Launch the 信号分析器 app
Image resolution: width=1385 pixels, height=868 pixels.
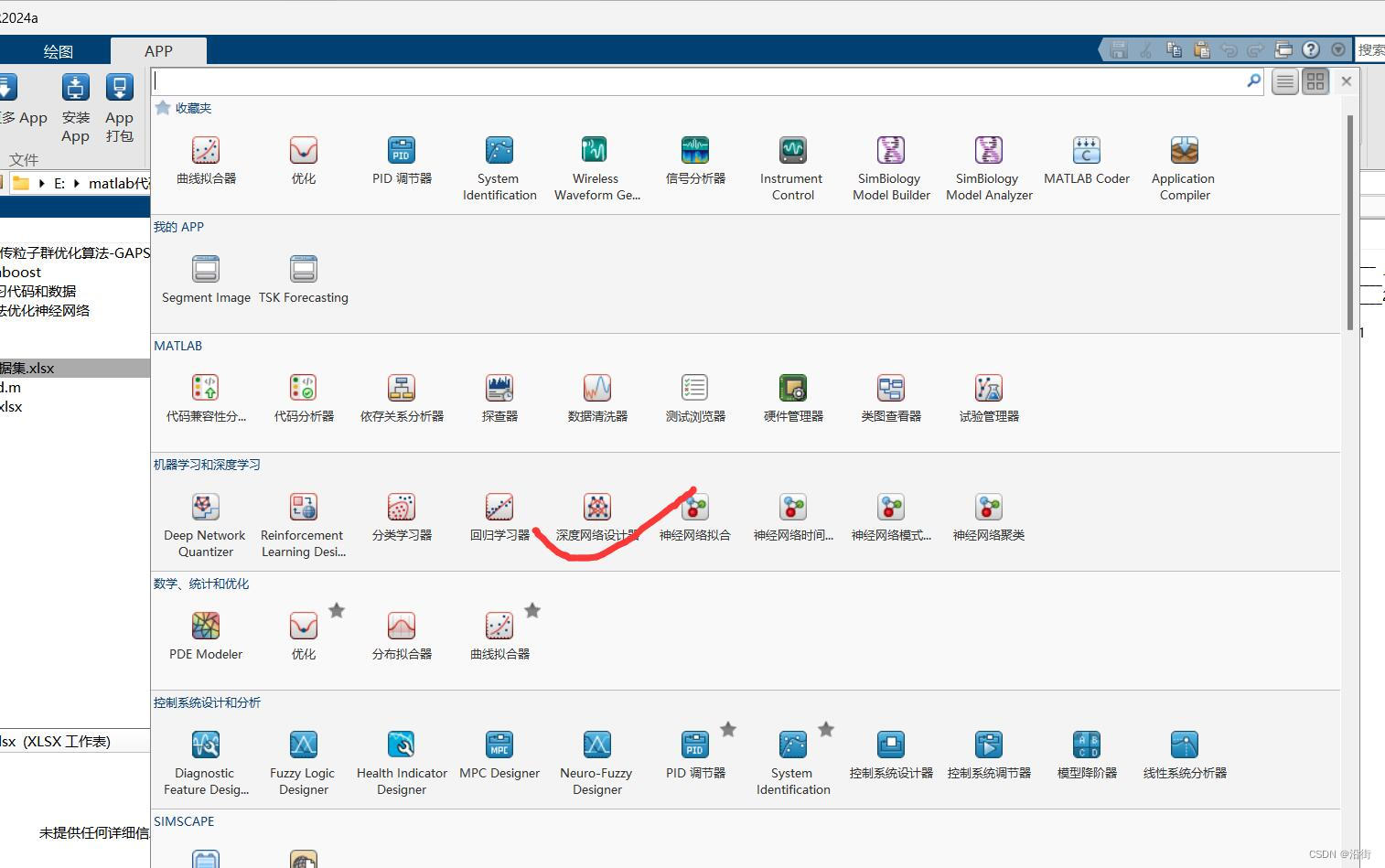(695, 161)
